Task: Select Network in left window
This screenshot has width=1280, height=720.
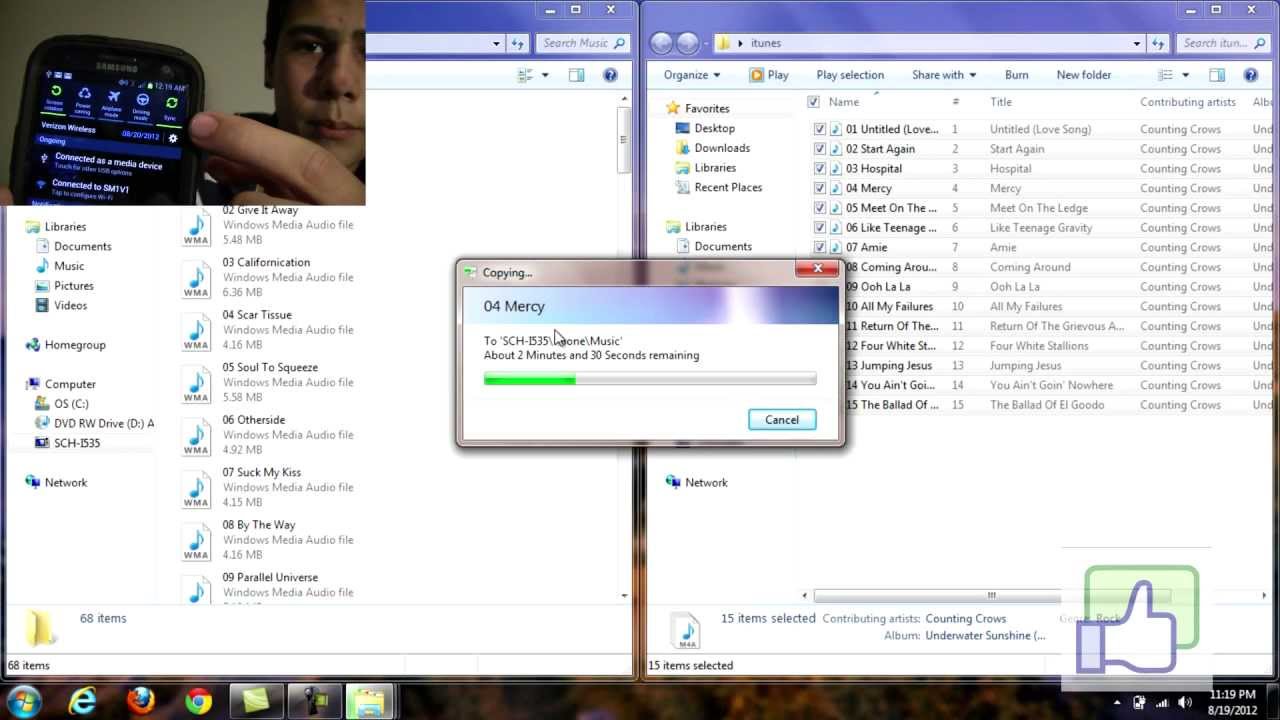Action: coord(66,482)
